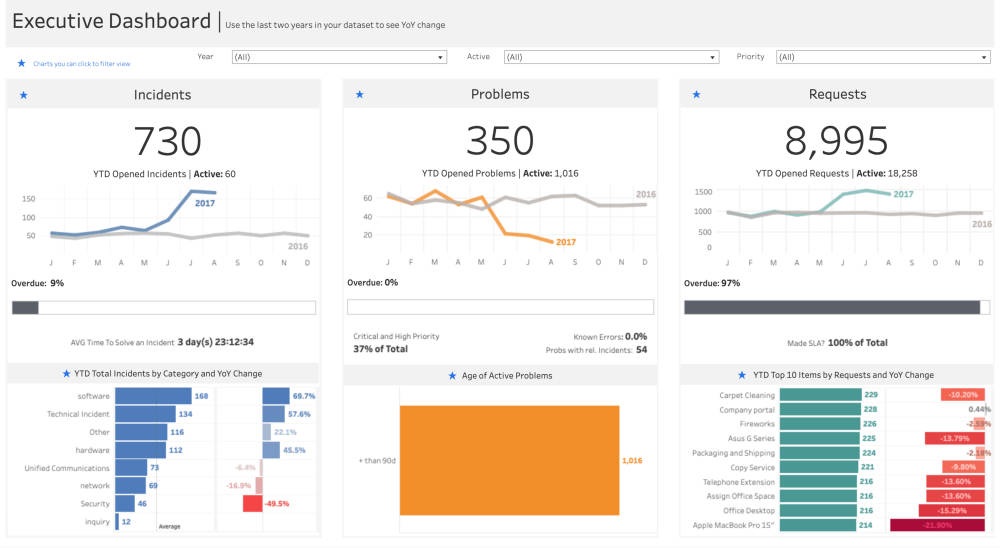Click the 2016 label on Problems chart

click(x=645, y=194)
